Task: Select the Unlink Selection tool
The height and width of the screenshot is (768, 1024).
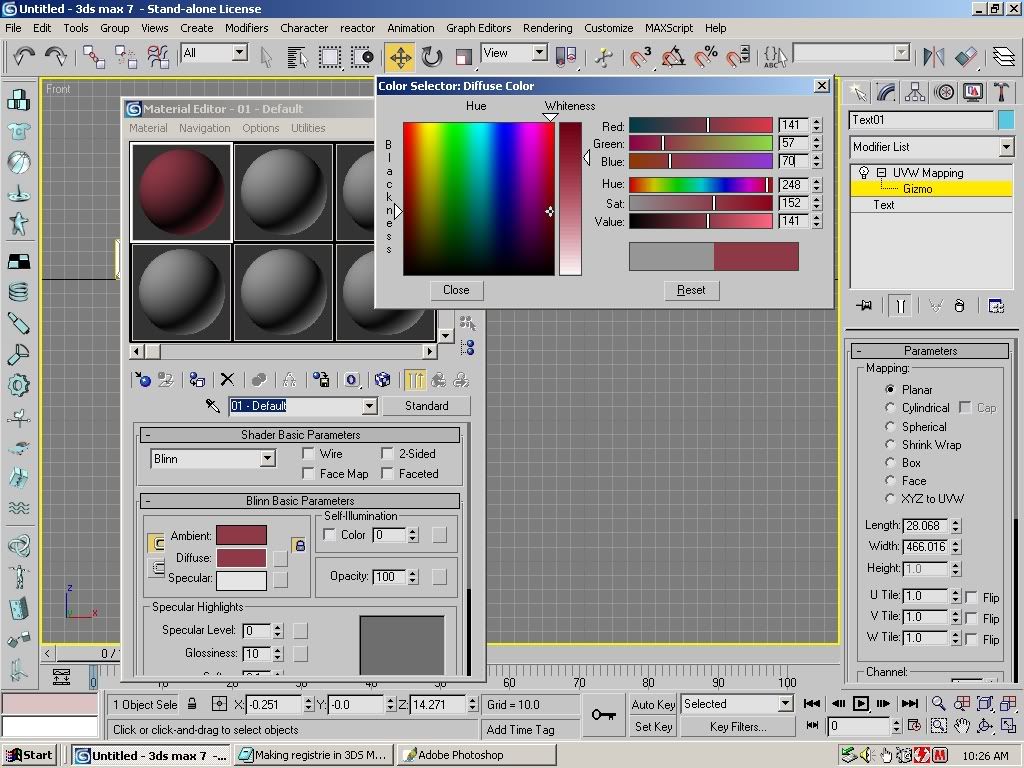Action: point(126,57)
